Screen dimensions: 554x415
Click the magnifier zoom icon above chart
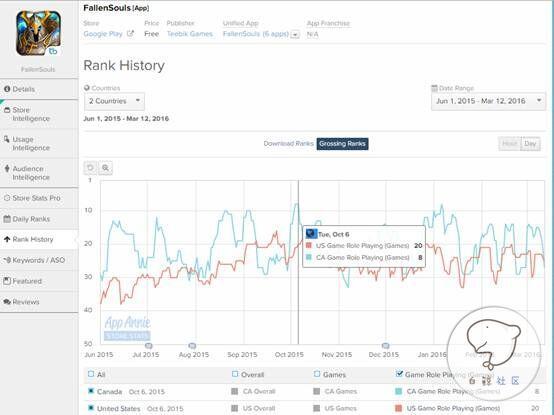point(105,168)
